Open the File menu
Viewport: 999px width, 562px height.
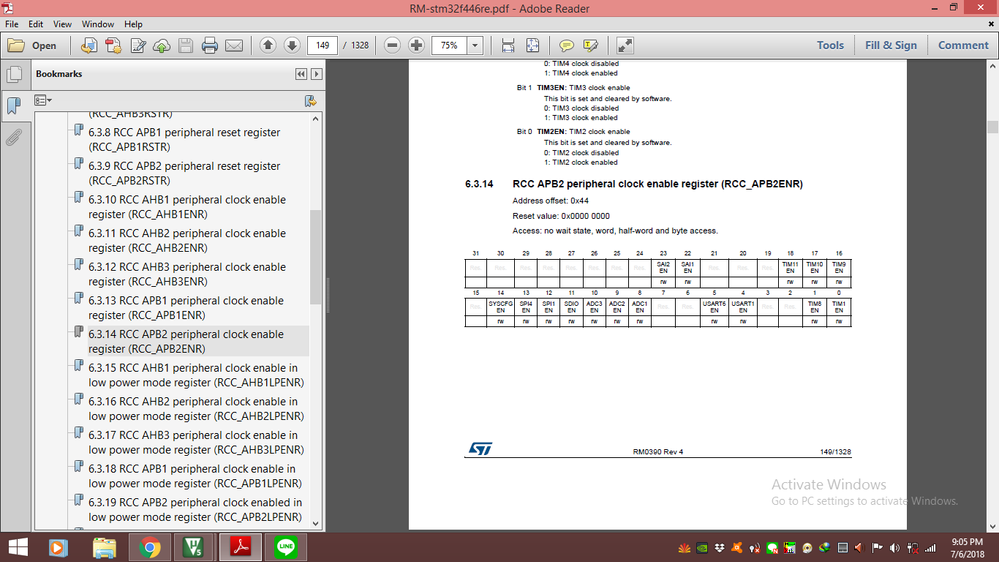pyautogui.click(x=11, y=24)
